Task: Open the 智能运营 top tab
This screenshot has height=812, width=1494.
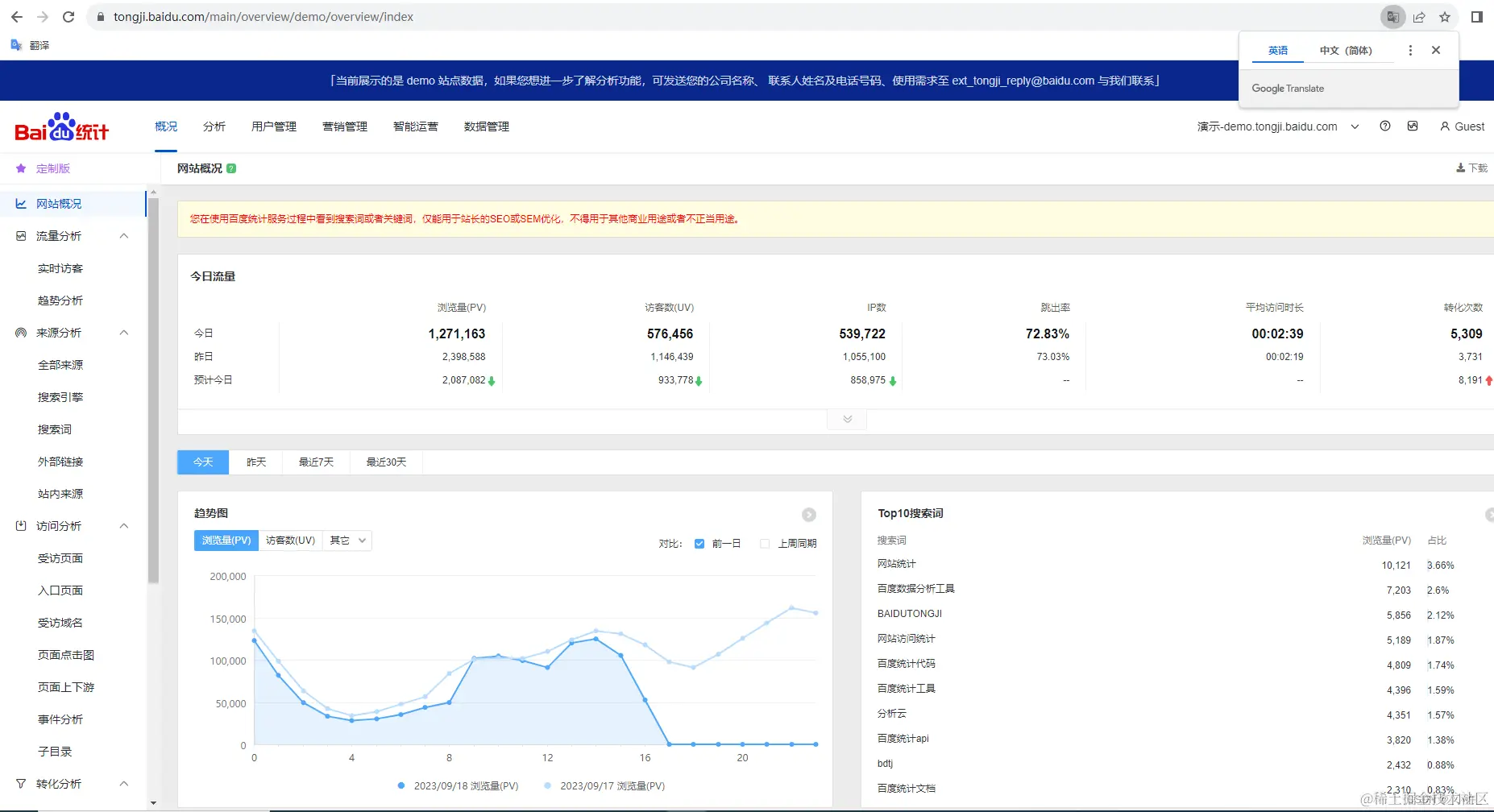Action: pos(416,126)
